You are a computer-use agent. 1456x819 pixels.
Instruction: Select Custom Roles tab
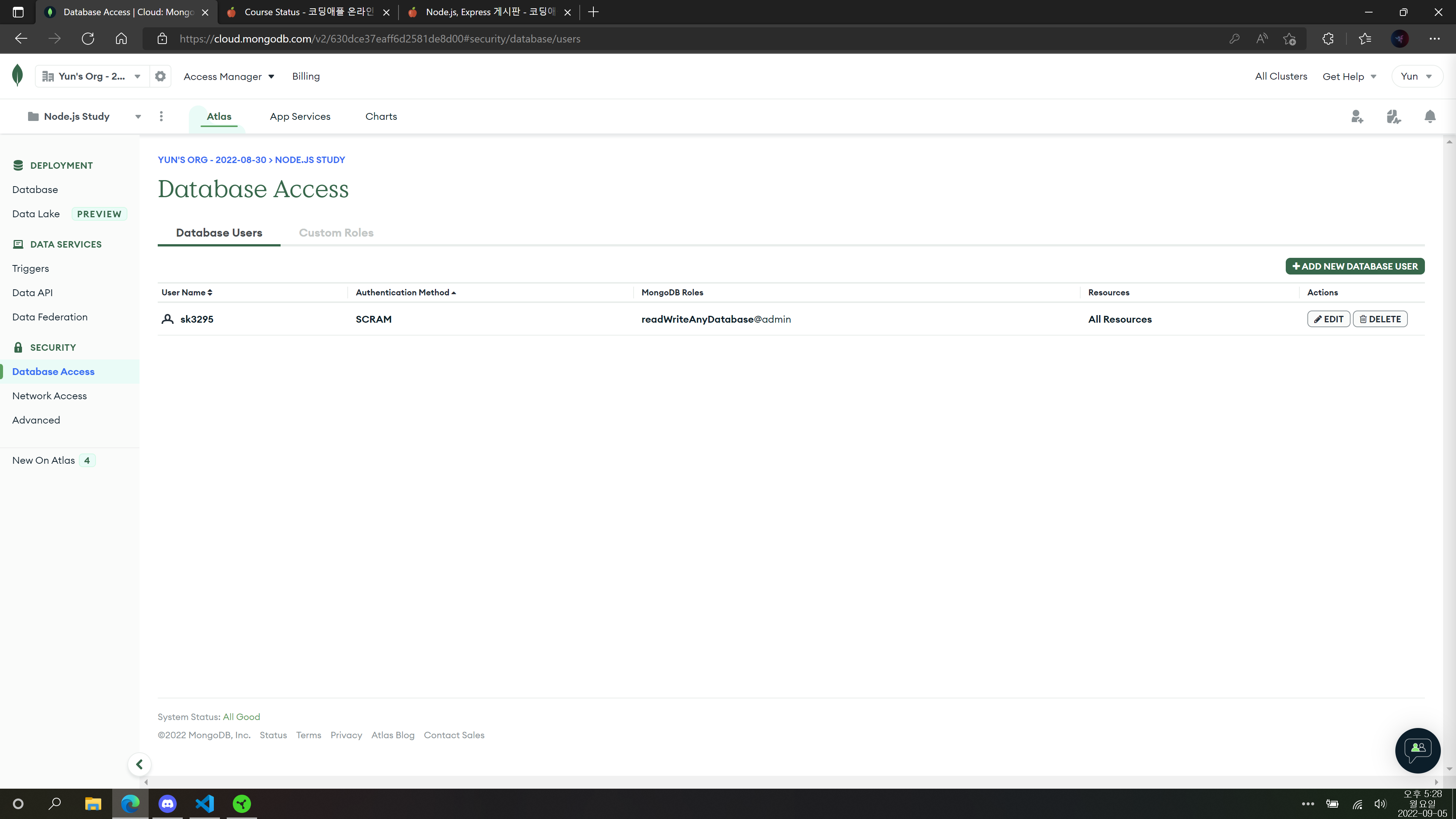[x=336, y=233]
